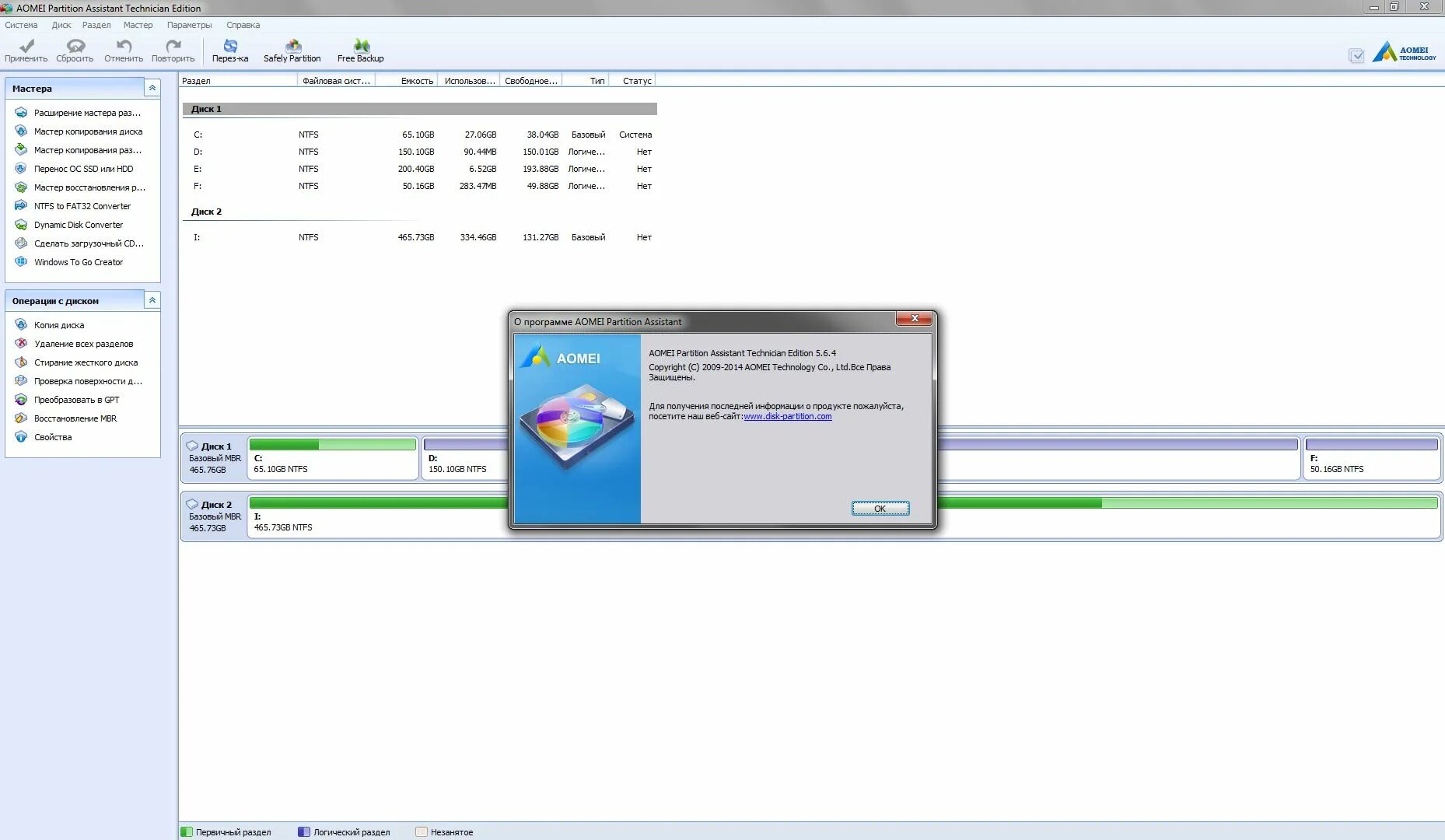Start the Перенос ОС SSD или HDD icon

pos(21,169)
